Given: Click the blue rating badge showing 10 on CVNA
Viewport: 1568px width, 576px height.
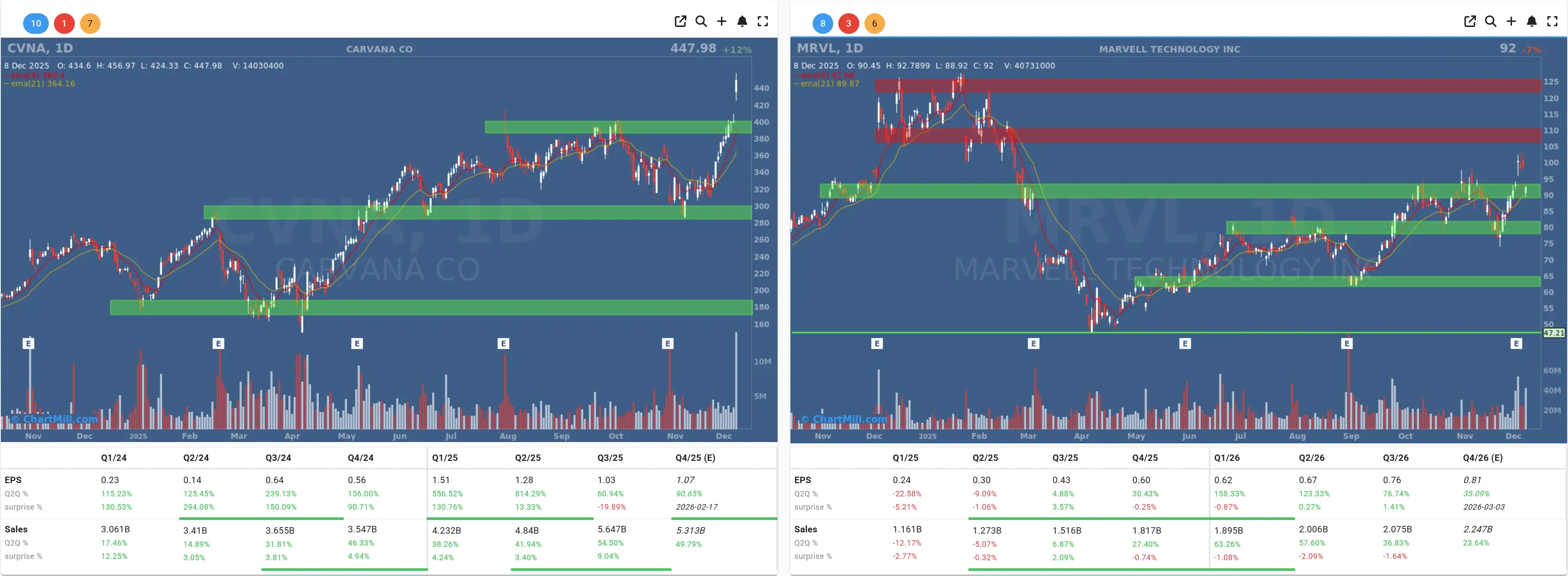Looking at the screenshot, I should click(35, 23).
